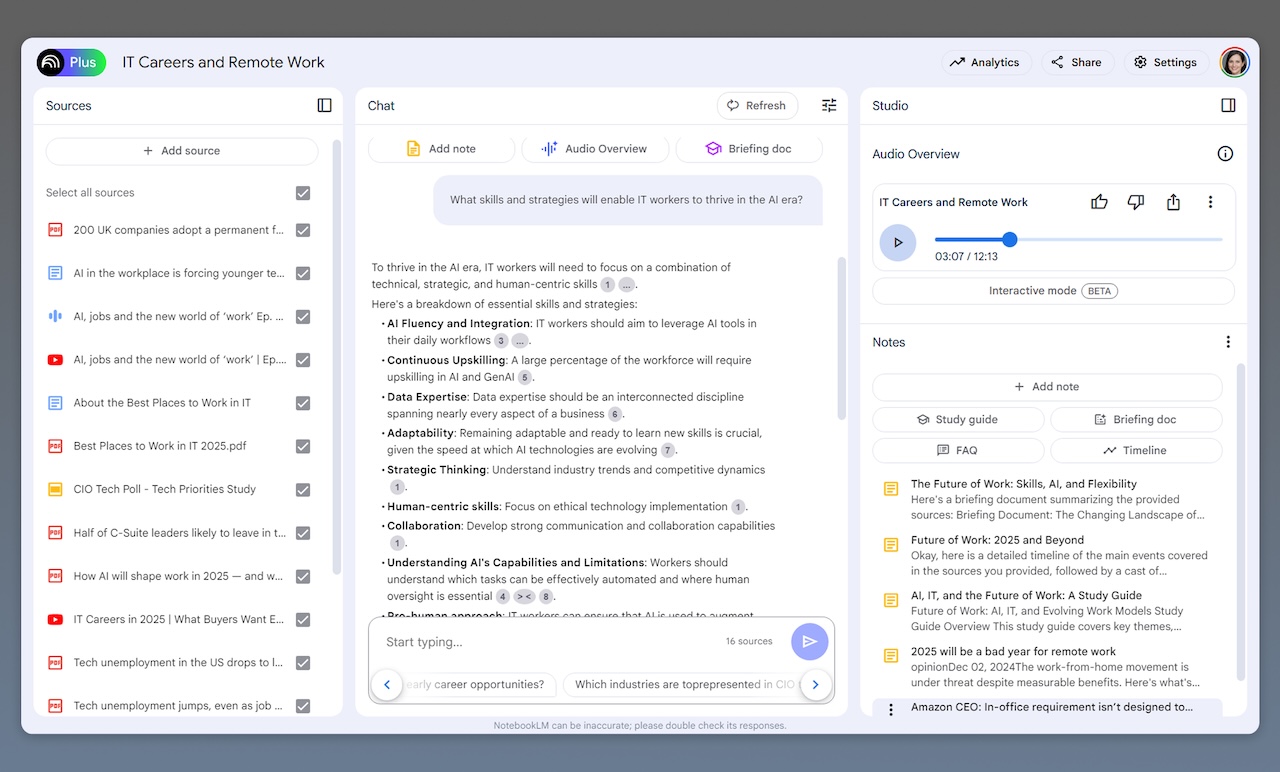Open chat configuration settings
The image size is (1280, 772).
(x=828, y=105)
